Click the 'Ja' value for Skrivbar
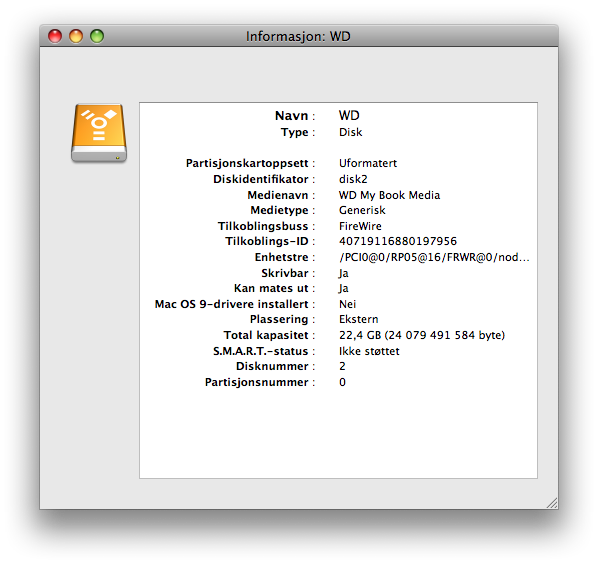 (x=343, y=273)
